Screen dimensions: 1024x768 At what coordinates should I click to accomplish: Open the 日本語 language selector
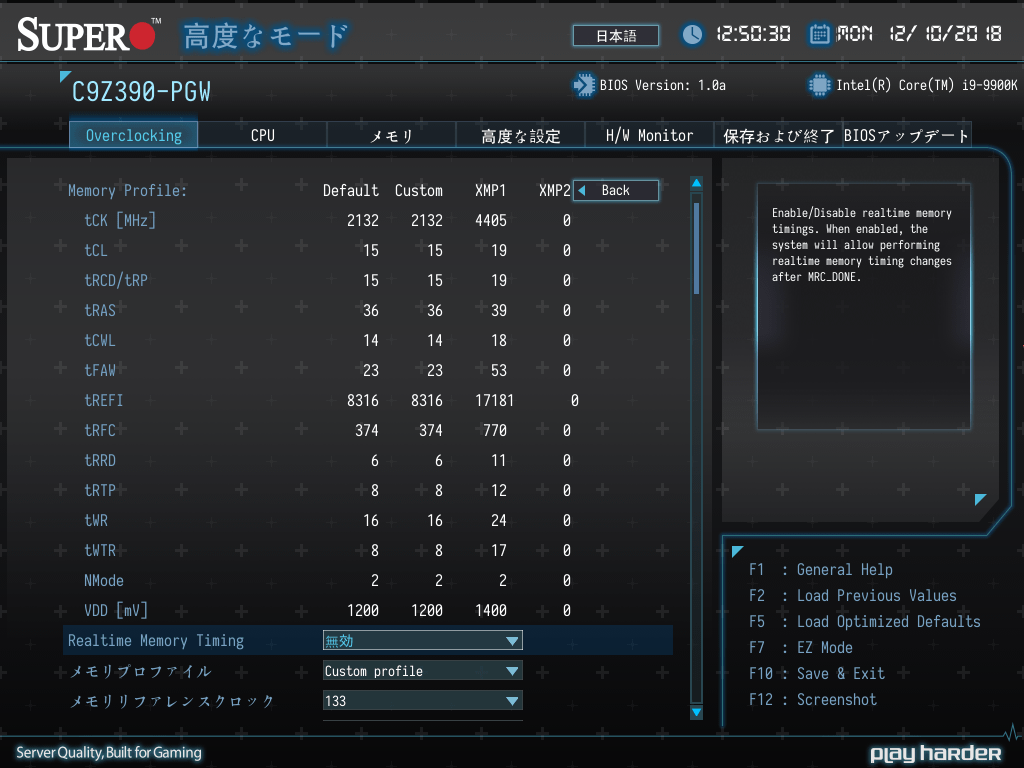coord(616,35)
